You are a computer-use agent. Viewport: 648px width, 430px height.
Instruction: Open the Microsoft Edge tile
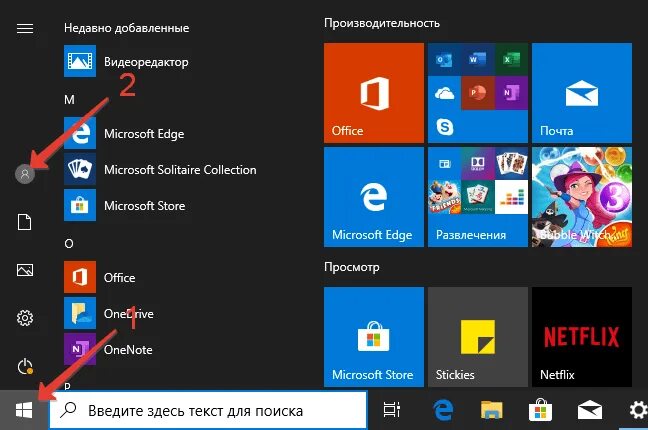click(374, 197)
